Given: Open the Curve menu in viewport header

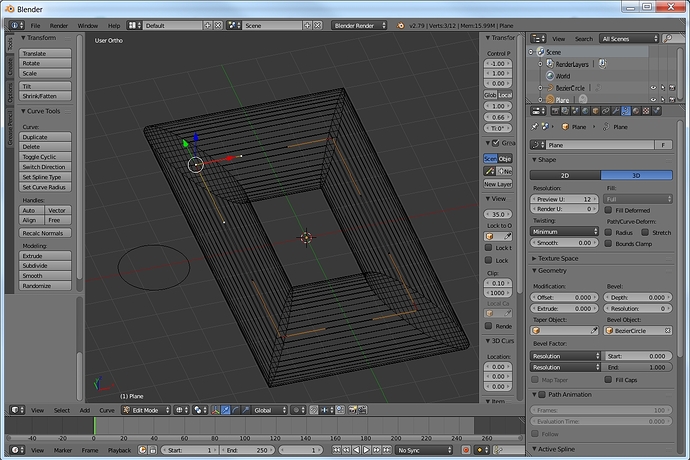Looking at the screenshot, I should [107, 410].
